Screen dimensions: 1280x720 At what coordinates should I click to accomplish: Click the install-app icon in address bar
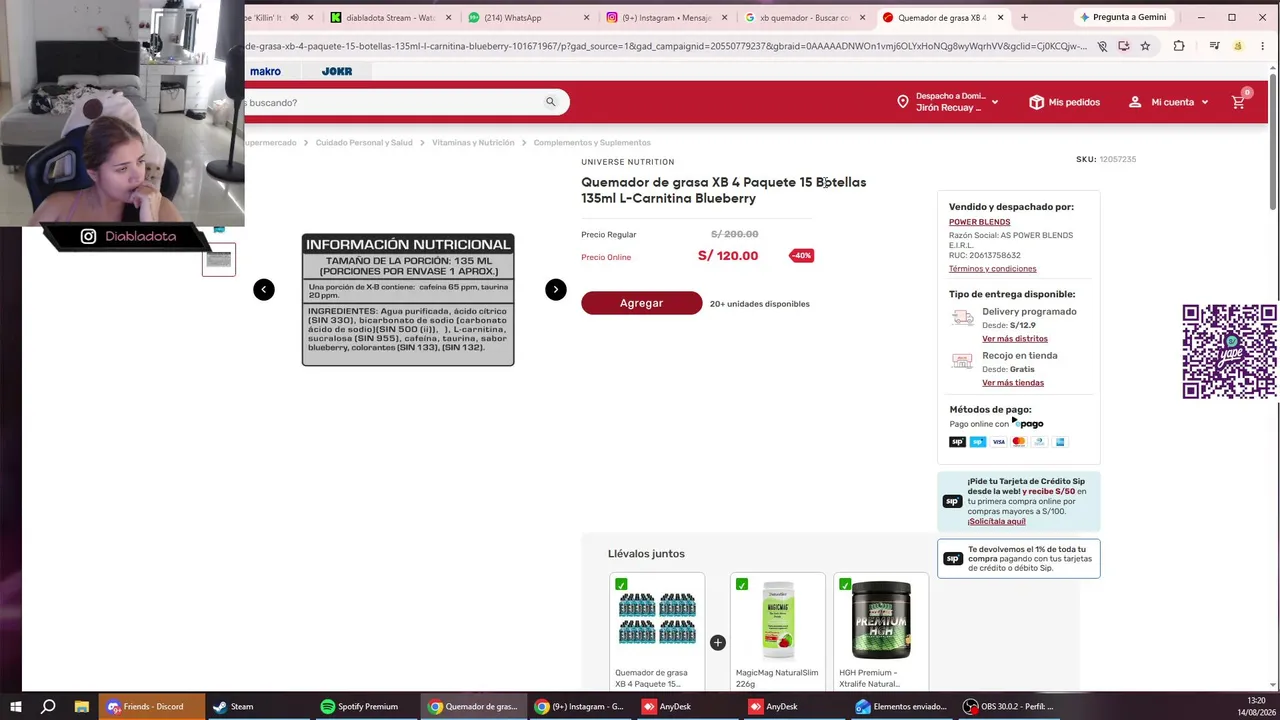pyautogui.click(x=1124, y=46)
